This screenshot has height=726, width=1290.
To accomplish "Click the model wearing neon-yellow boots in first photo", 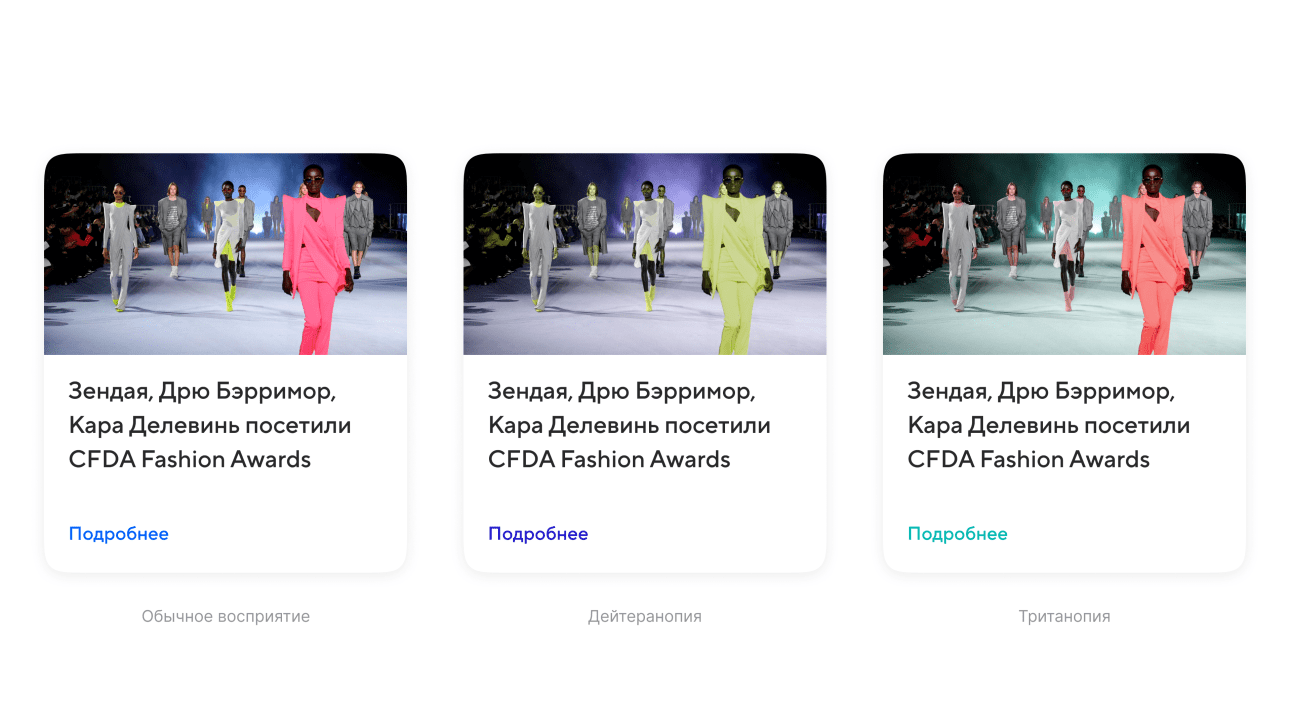I will pos(229,246).
